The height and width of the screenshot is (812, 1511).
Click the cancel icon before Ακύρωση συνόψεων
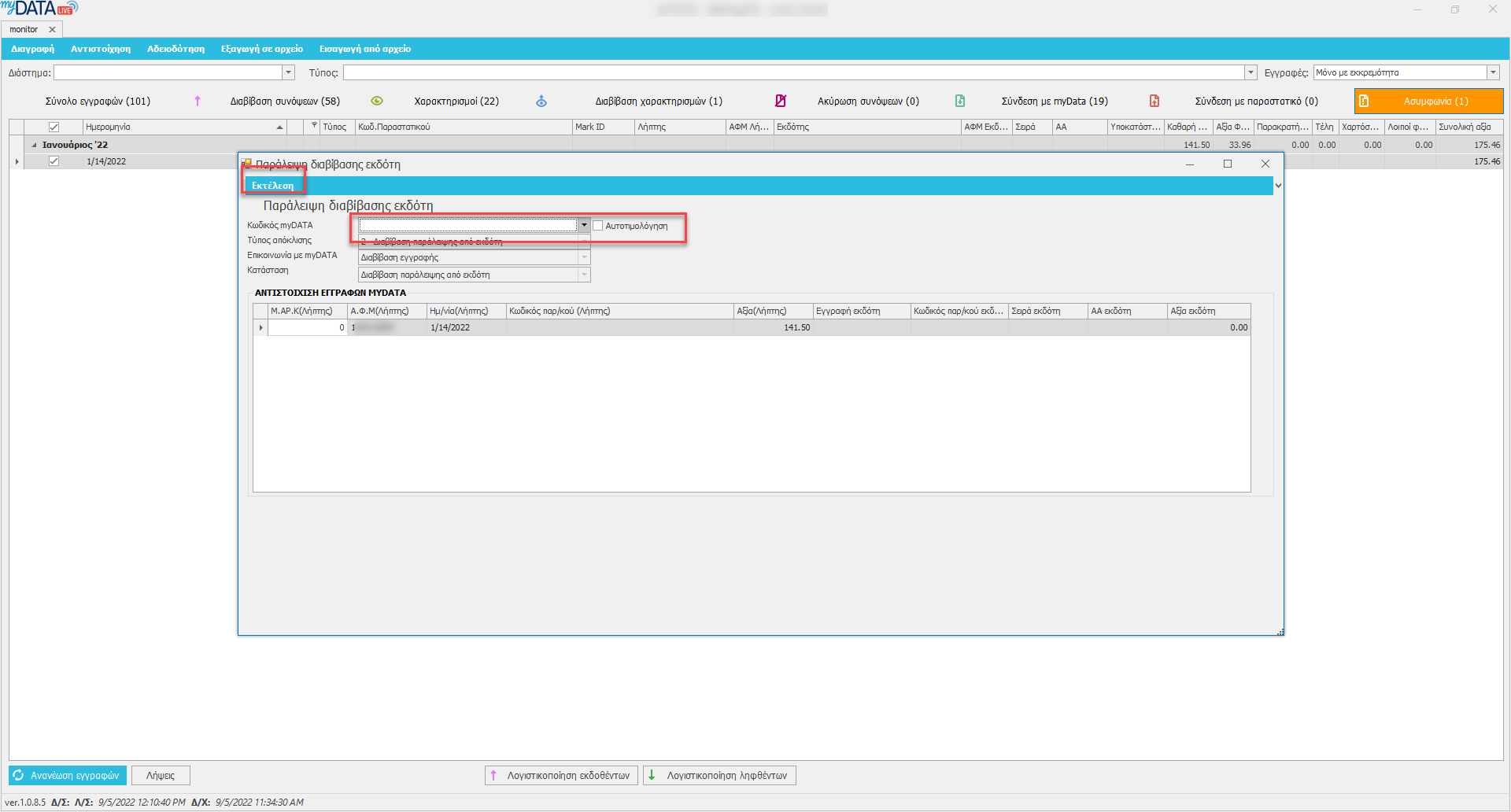click(781, 101)
